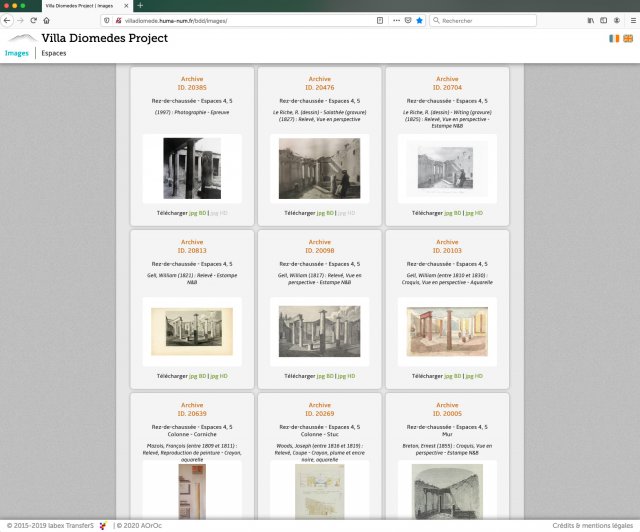Download jpg BD for archive 20476

325,213
